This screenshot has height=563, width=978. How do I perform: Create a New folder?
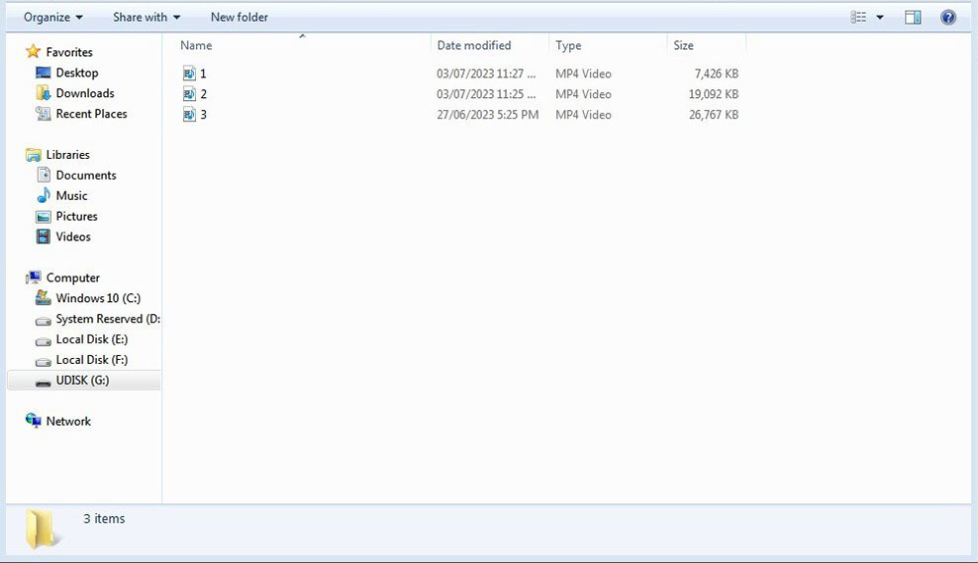[x=239, y=17]
